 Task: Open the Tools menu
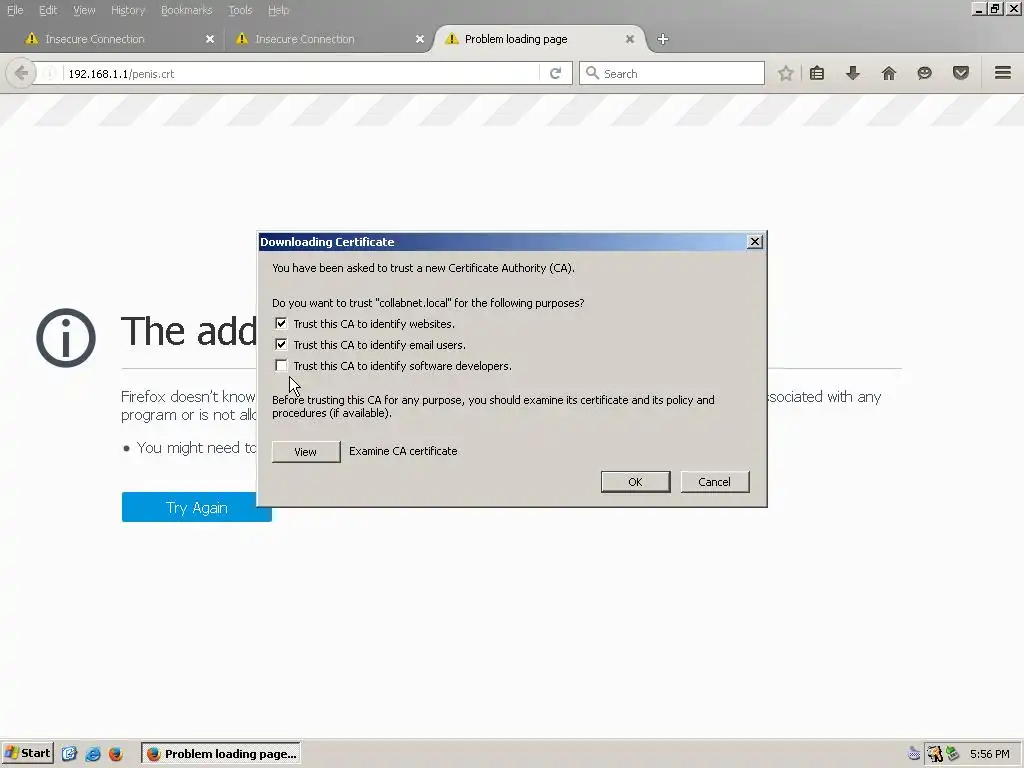(240, 10)
